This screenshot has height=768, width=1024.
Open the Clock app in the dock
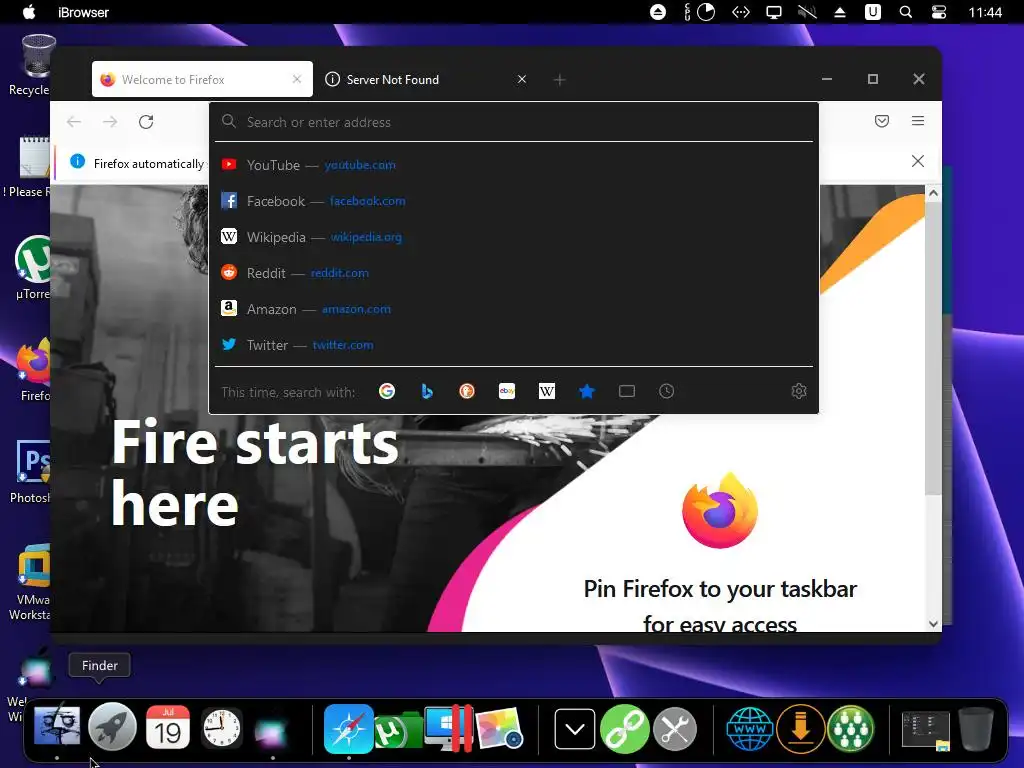click(x=221, y=728)
